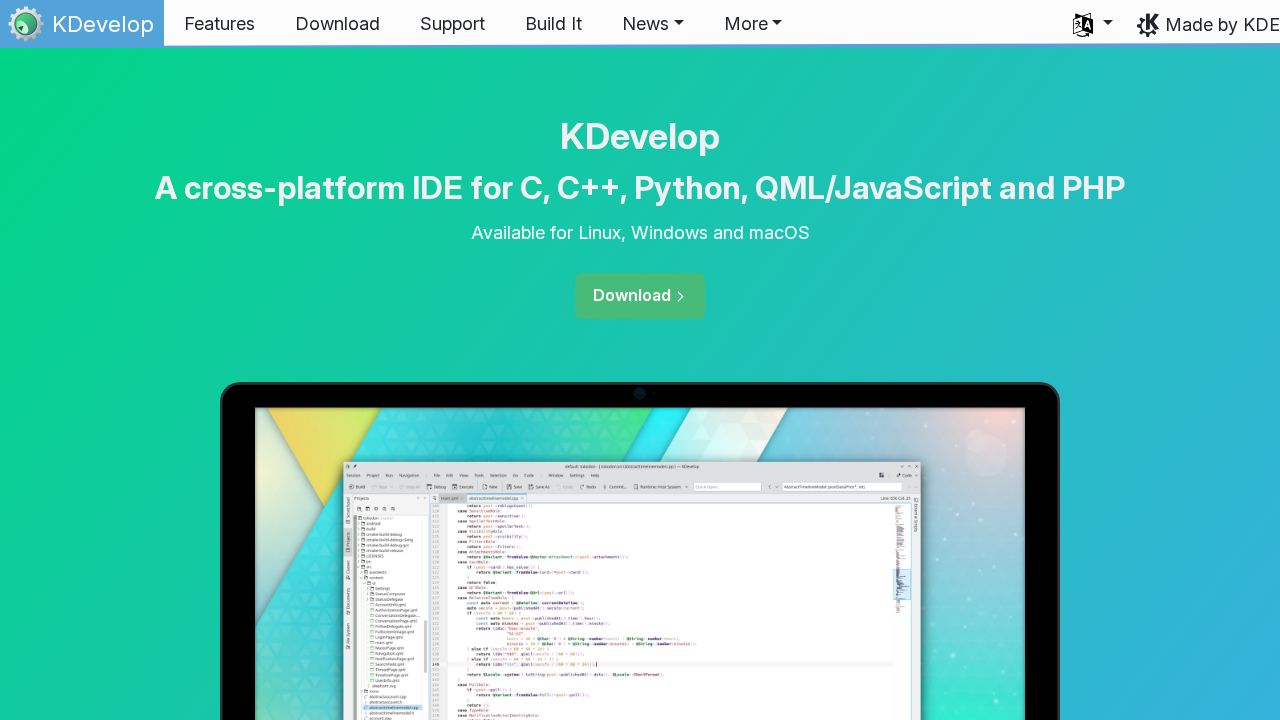Screen dimensions: 1280x720
Task: Expand the More dropdown menu
Action: (x=753, y=23)
